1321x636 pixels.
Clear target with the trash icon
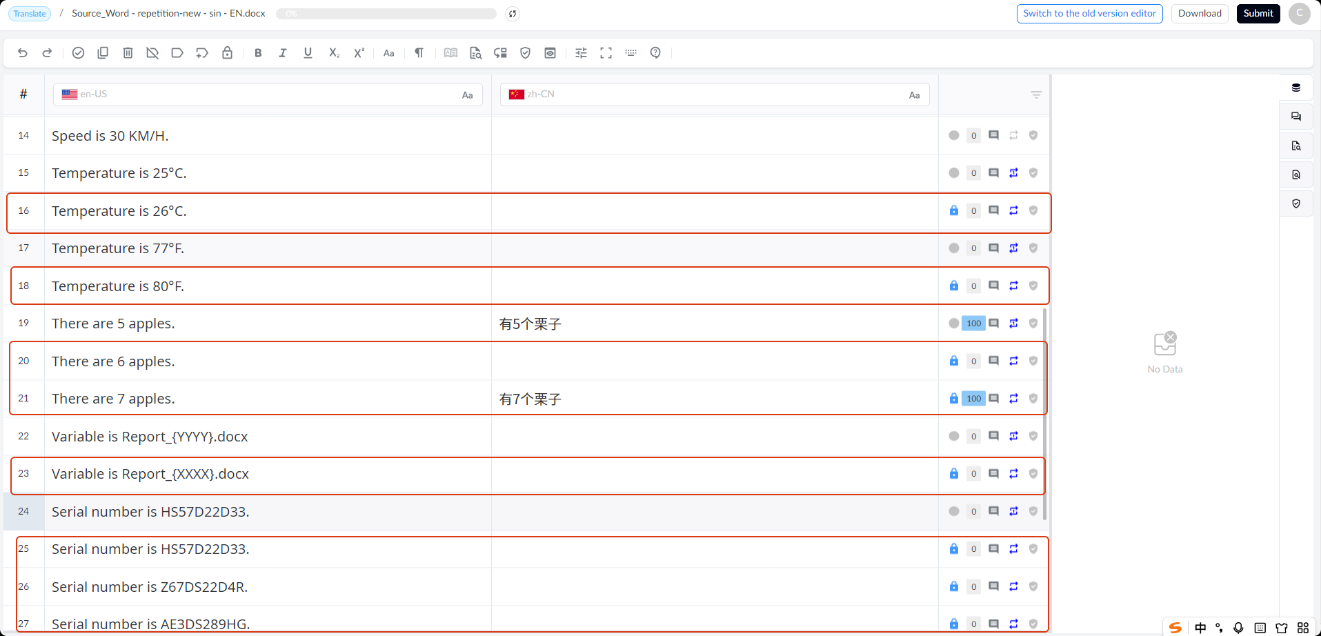point(128,53)
